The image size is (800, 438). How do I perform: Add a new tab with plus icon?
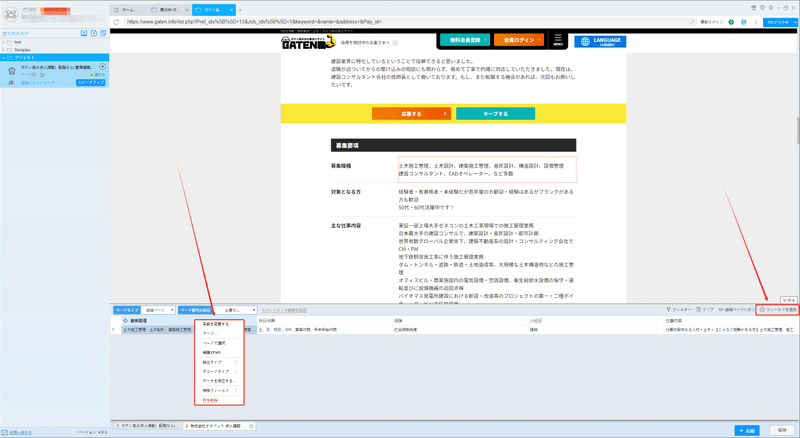pyautogui.click(x=240, y=10)
